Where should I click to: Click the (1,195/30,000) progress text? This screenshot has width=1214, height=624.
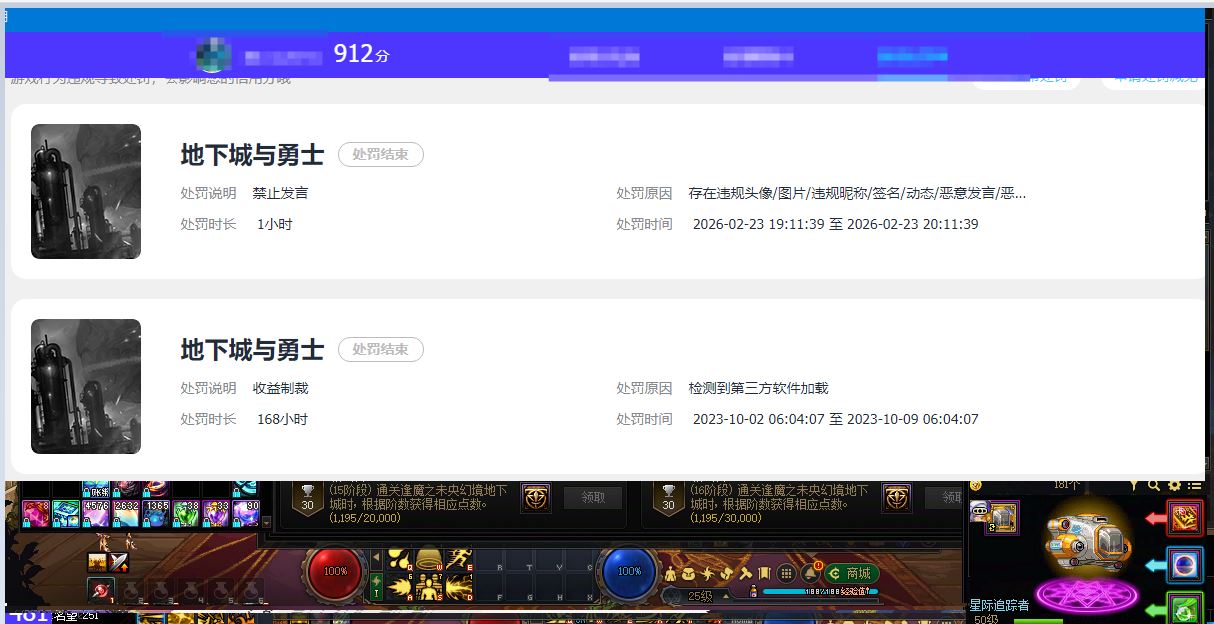pyautogui.click(x=727, y=518)
